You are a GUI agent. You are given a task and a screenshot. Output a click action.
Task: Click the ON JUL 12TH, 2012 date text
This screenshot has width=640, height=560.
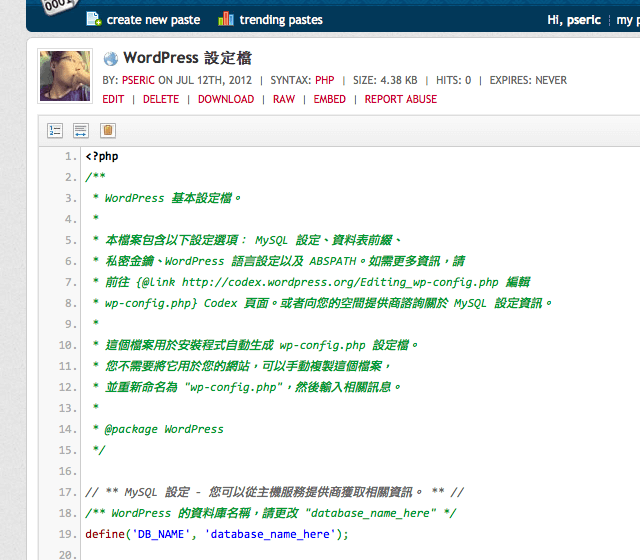point(205,80)
